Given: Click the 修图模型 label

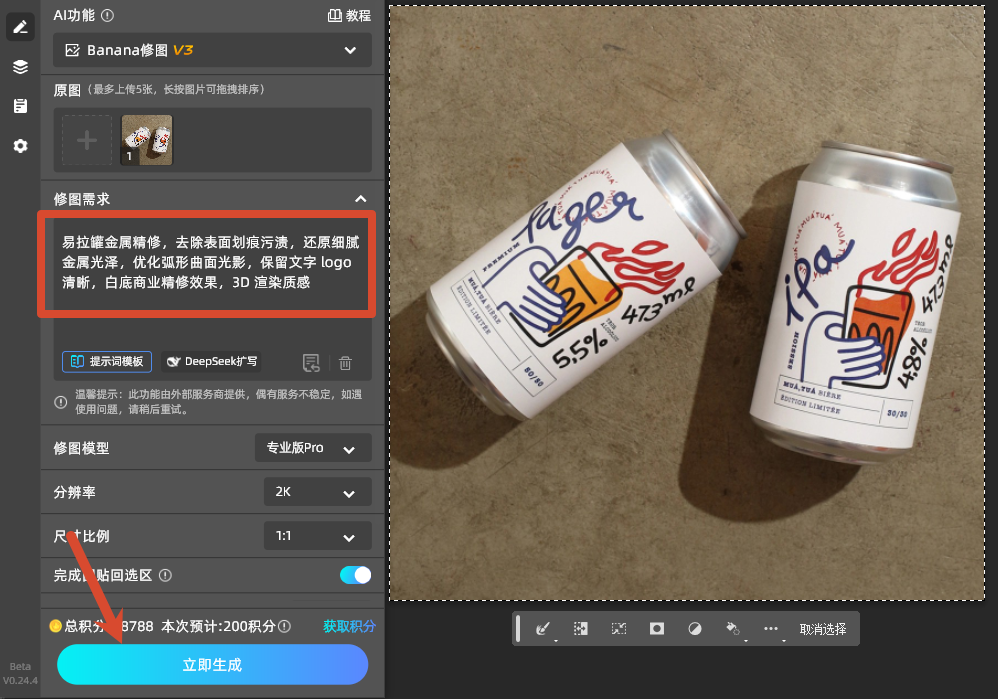Looking at the screenshot, I should coord(81,448).
